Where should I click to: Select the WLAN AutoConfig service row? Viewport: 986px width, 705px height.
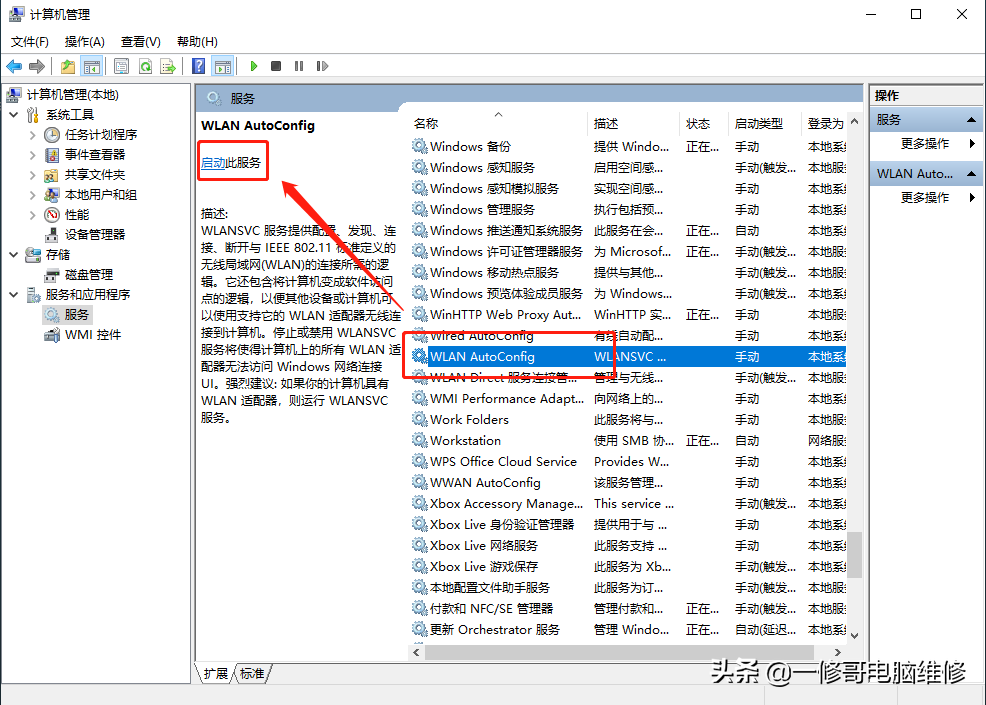coord(628,357)
